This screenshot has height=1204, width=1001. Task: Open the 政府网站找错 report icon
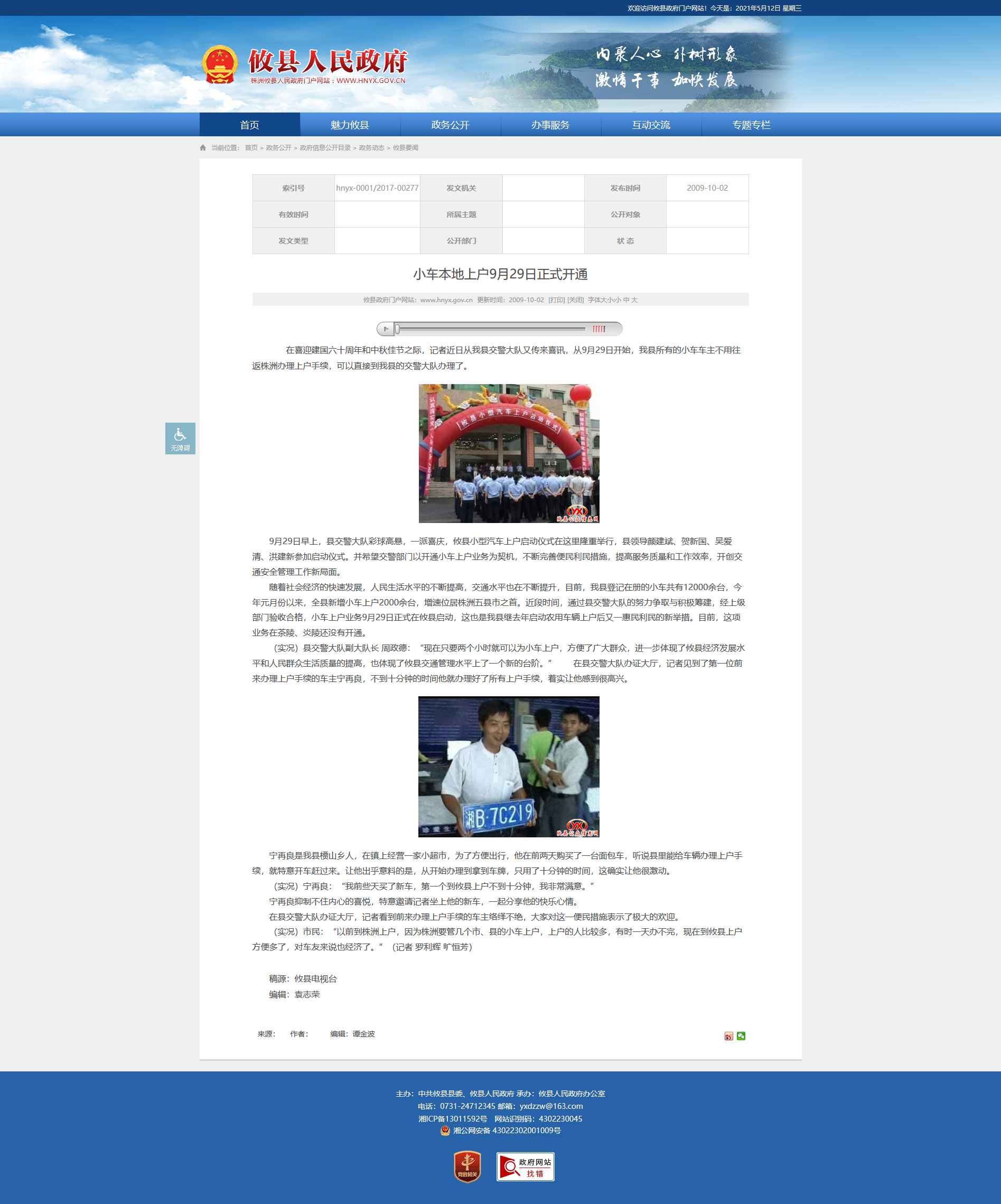click(x=525, y=1166)
